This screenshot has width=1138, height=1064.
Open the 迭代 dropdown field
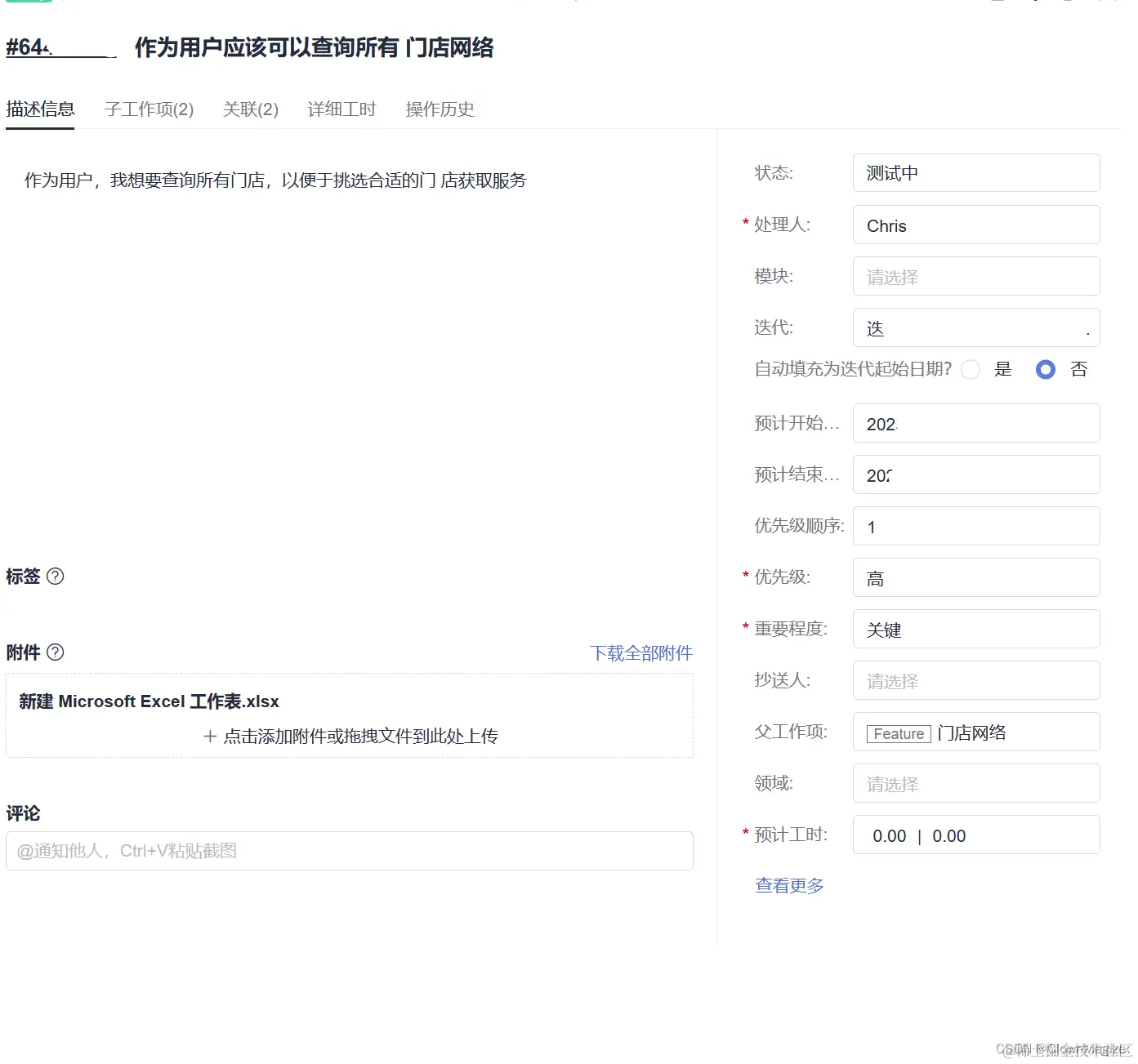tap(975, 327)
